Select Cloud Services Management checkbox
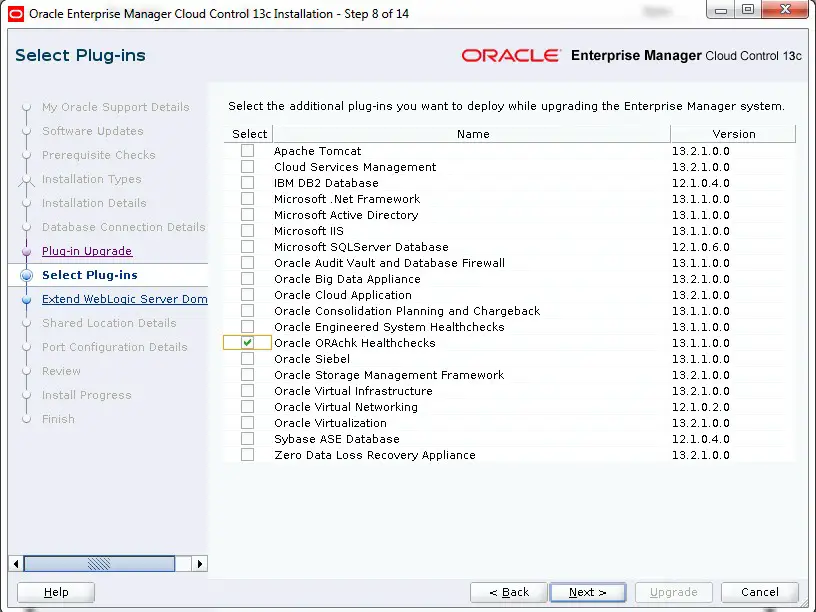This screenshot has height=612, width=816. (x=247, y=167)
